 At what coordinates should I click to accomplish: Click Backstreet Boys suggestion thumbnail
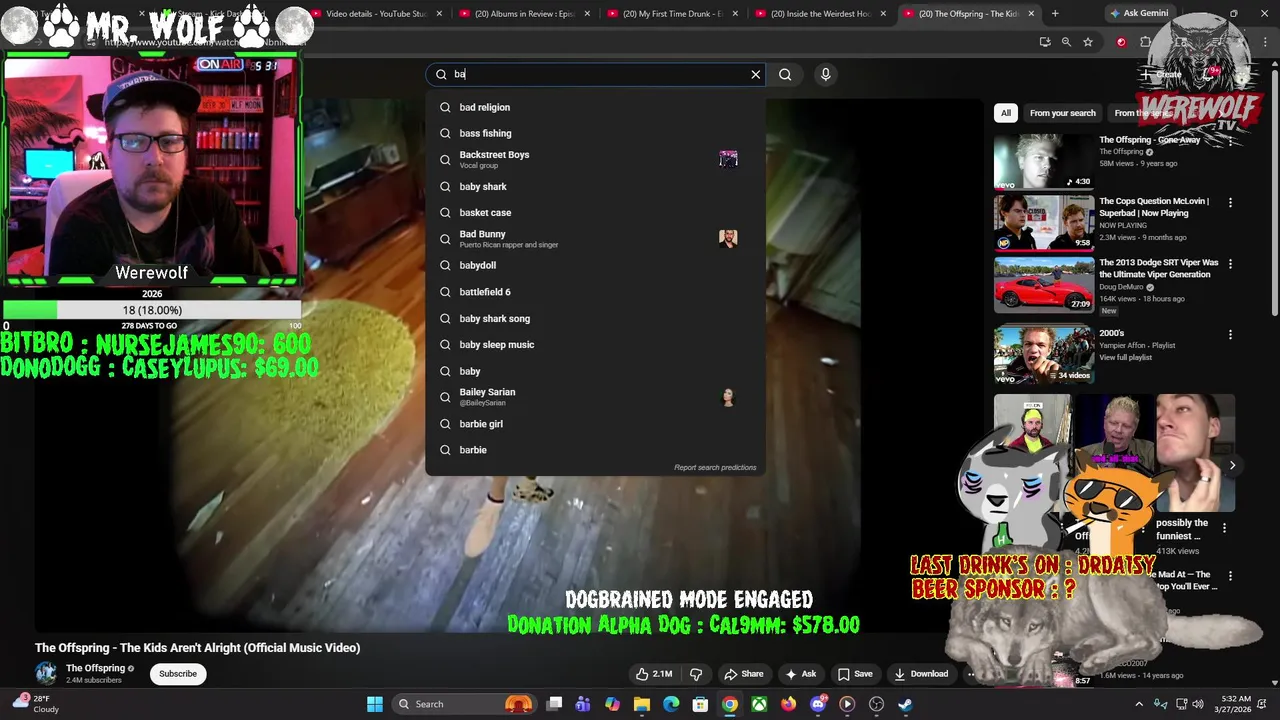coord(728,159)
